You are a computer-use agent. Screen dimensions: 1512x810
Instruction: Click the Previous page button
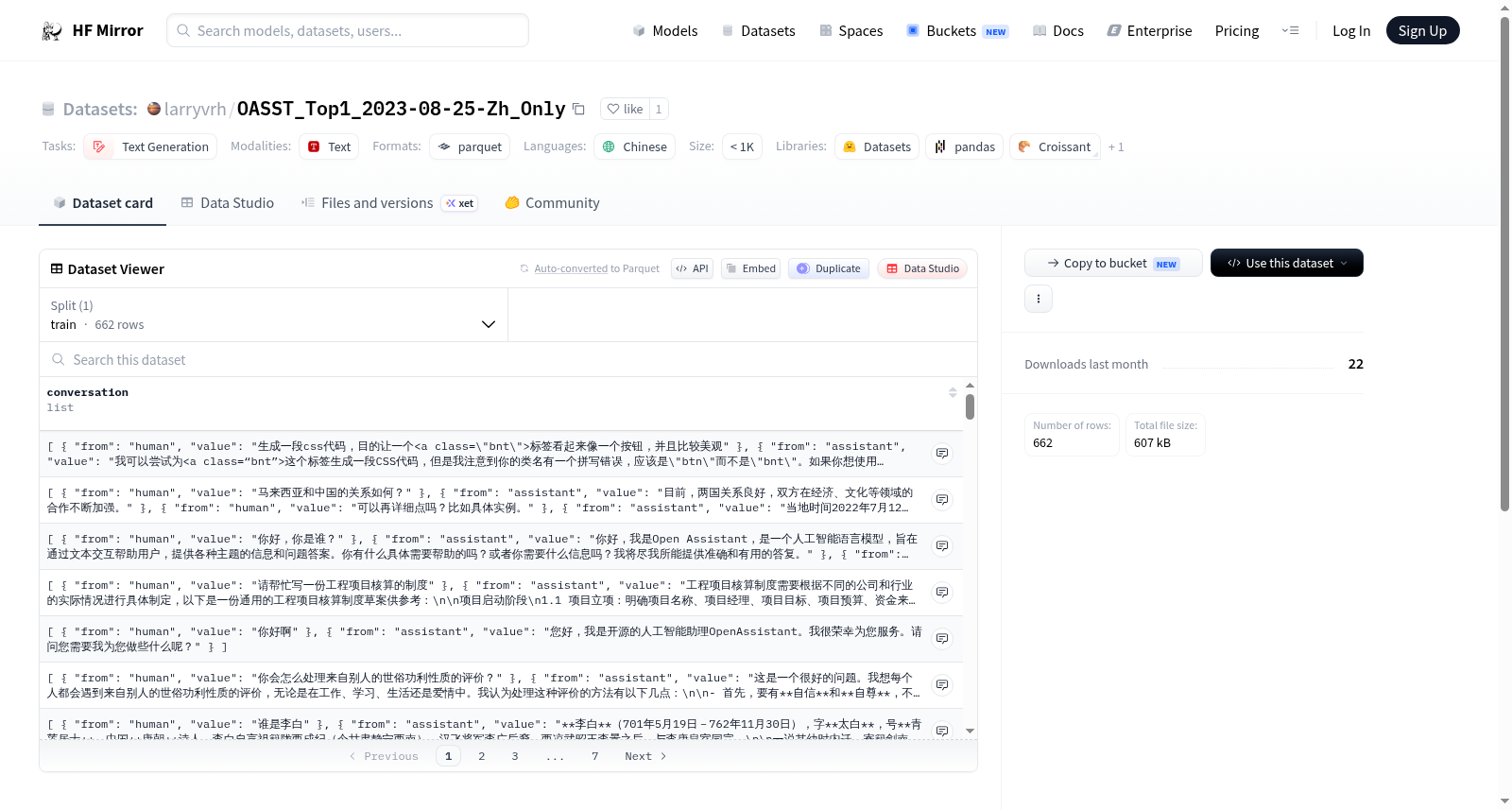click(x=384, y=756)
